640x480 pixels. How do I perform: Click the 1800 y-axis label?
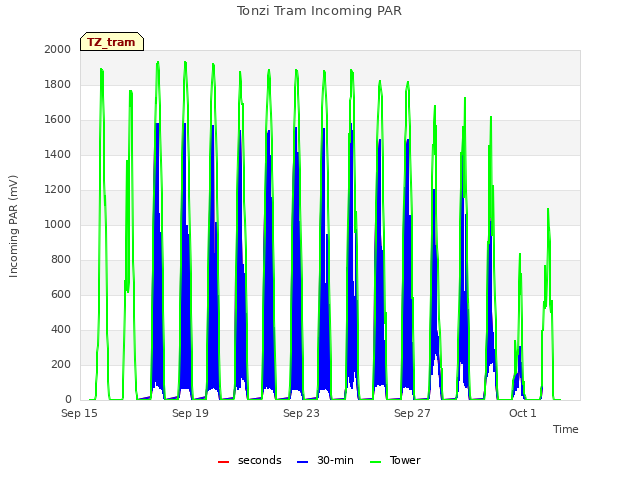[x=58, y=84]
